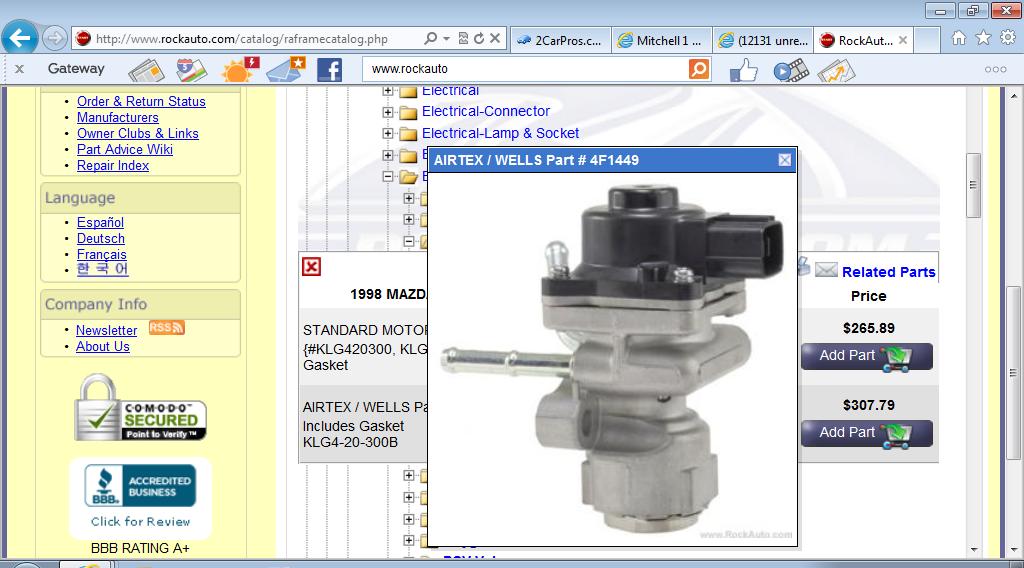The image size is (1024, 568).
Task: Go back with the browser back arrow
Action: click(20, 39)
